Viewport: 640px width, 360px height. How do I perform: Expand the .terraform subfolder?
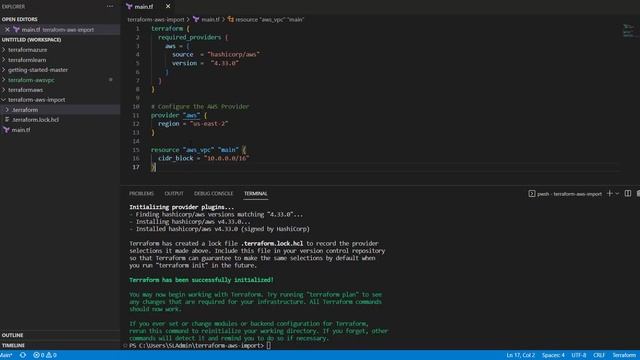[x=24, y=110]
